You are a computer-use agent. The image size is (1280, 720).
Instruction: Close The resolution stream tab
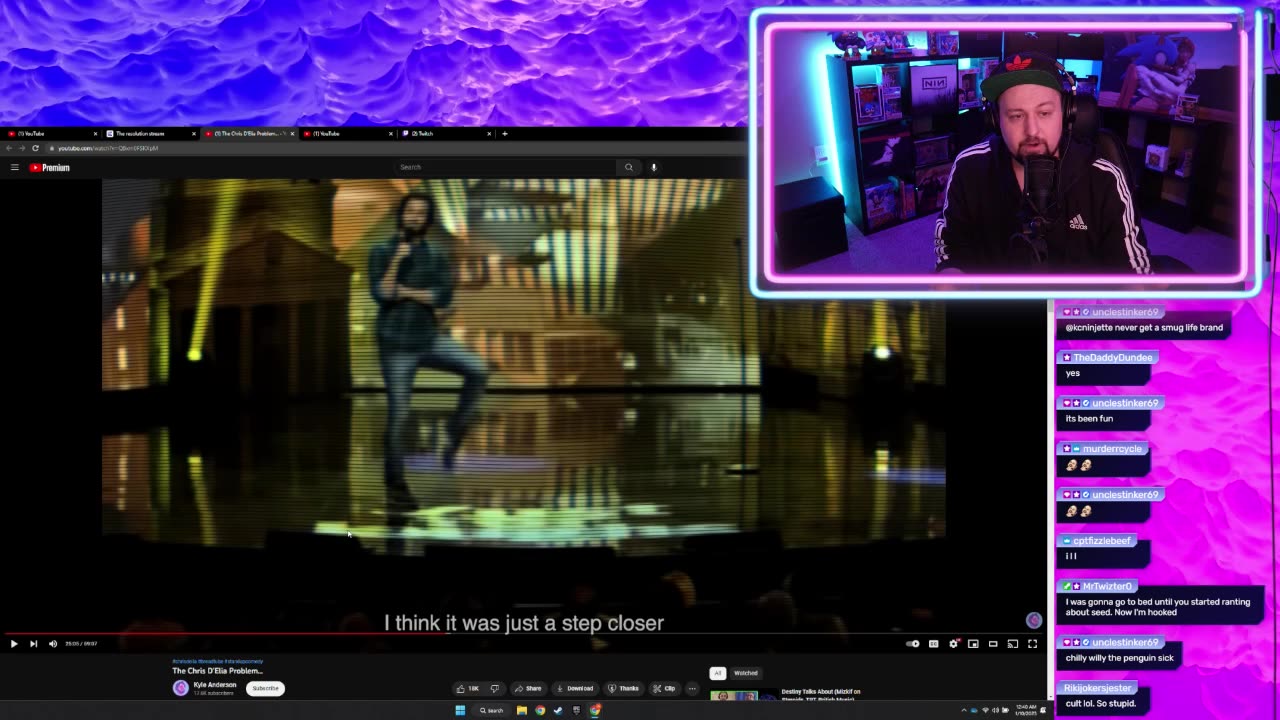[x=193, y=133]
